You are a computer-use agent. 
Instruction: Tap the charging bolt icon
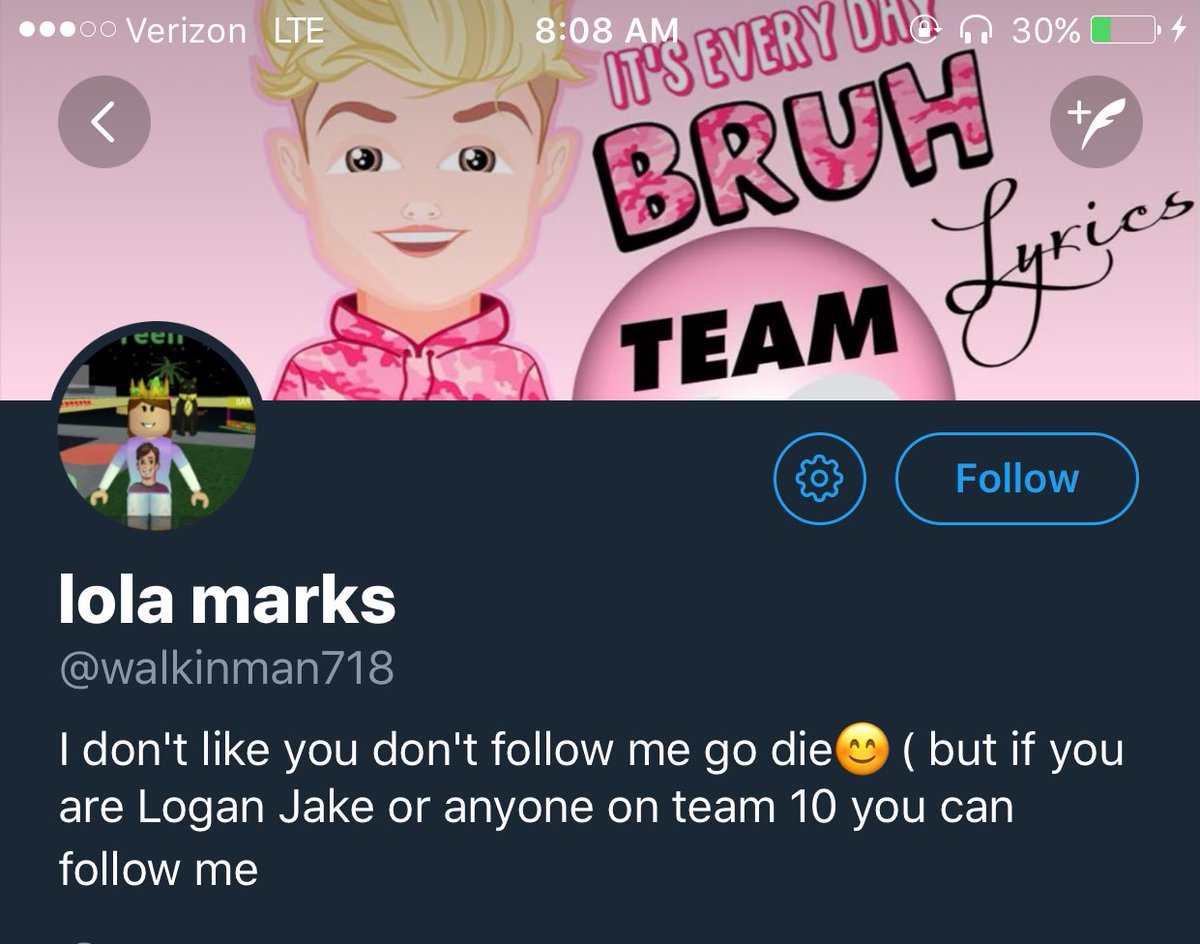(x=1177, y=31)
